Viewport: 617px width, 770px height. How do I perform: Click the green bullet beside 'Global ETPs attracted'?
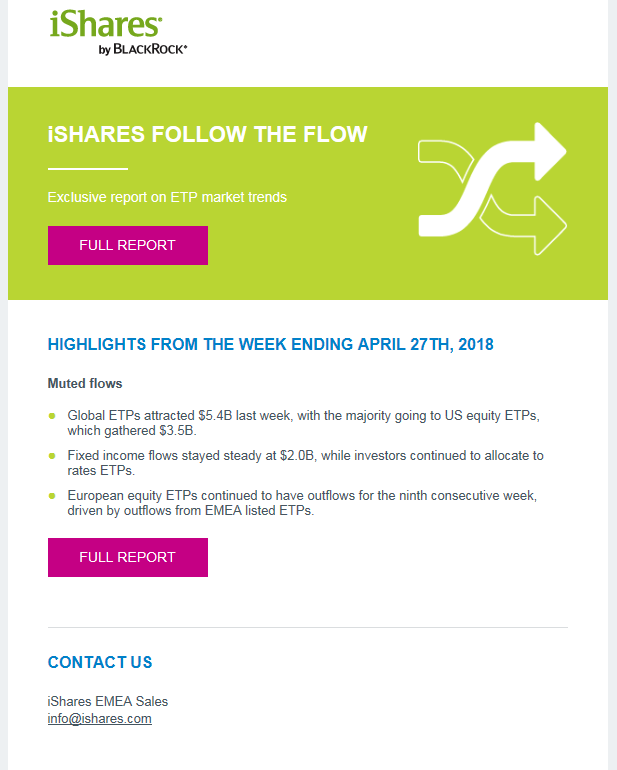point(52,416)
